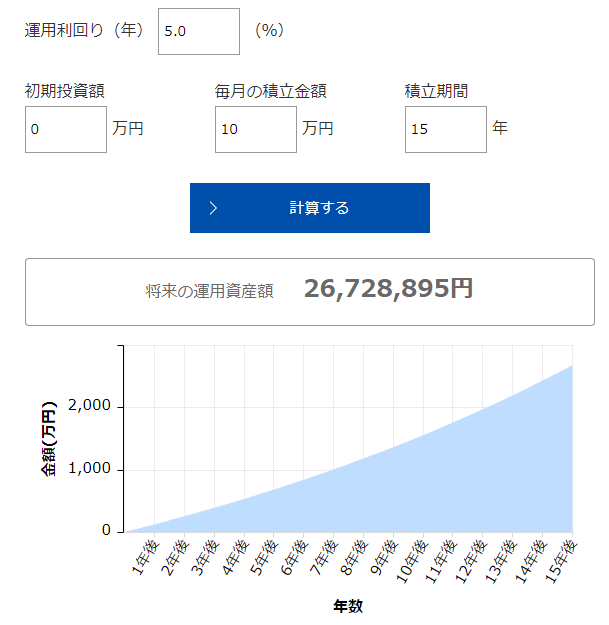Click the 5年後 x-axis label
Viewport: 609px width, 625px height.
tap(264, 558)
